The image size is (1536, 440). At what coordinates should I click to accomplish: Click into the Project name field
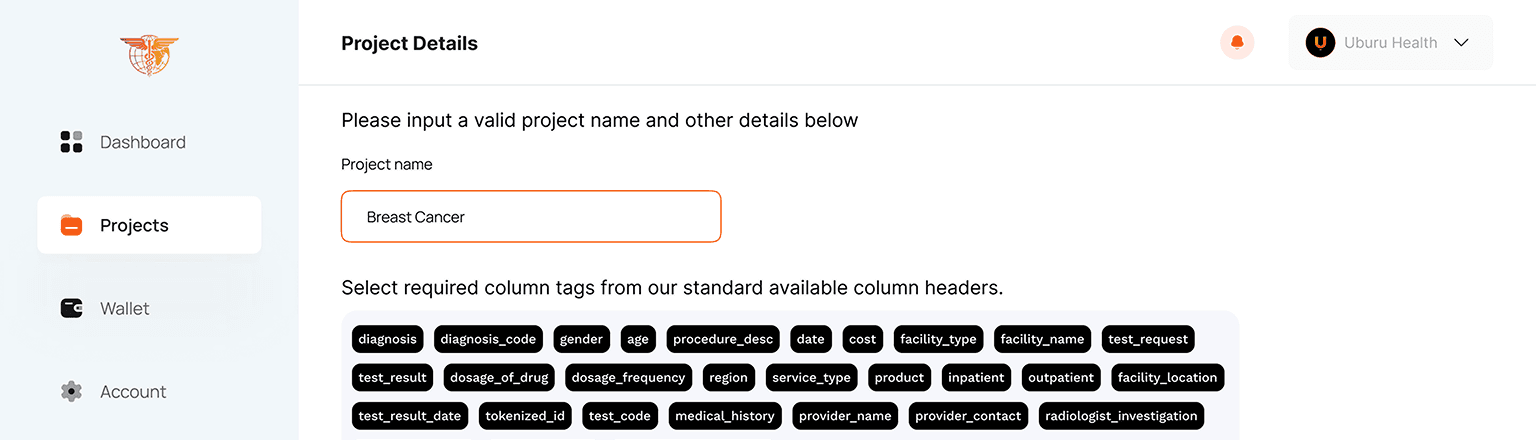point(531,216)
